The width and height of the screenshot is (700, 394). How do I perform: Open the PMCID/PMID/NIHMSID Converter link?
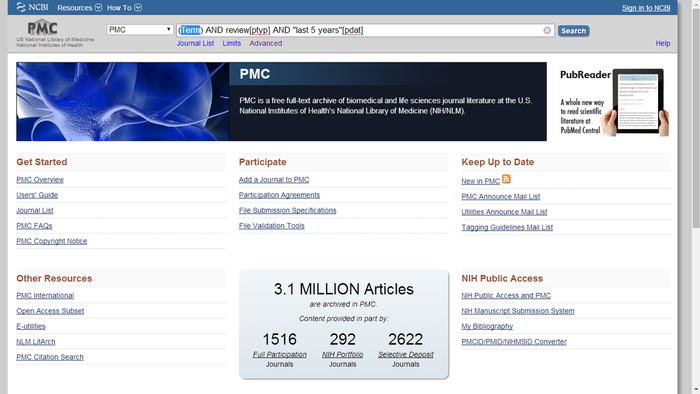point(514,342)
